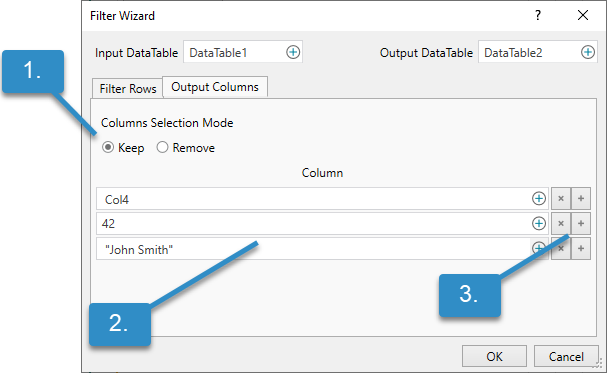Delete the "John Smith" column row
The image size is (607, 373).
(561, 248)
